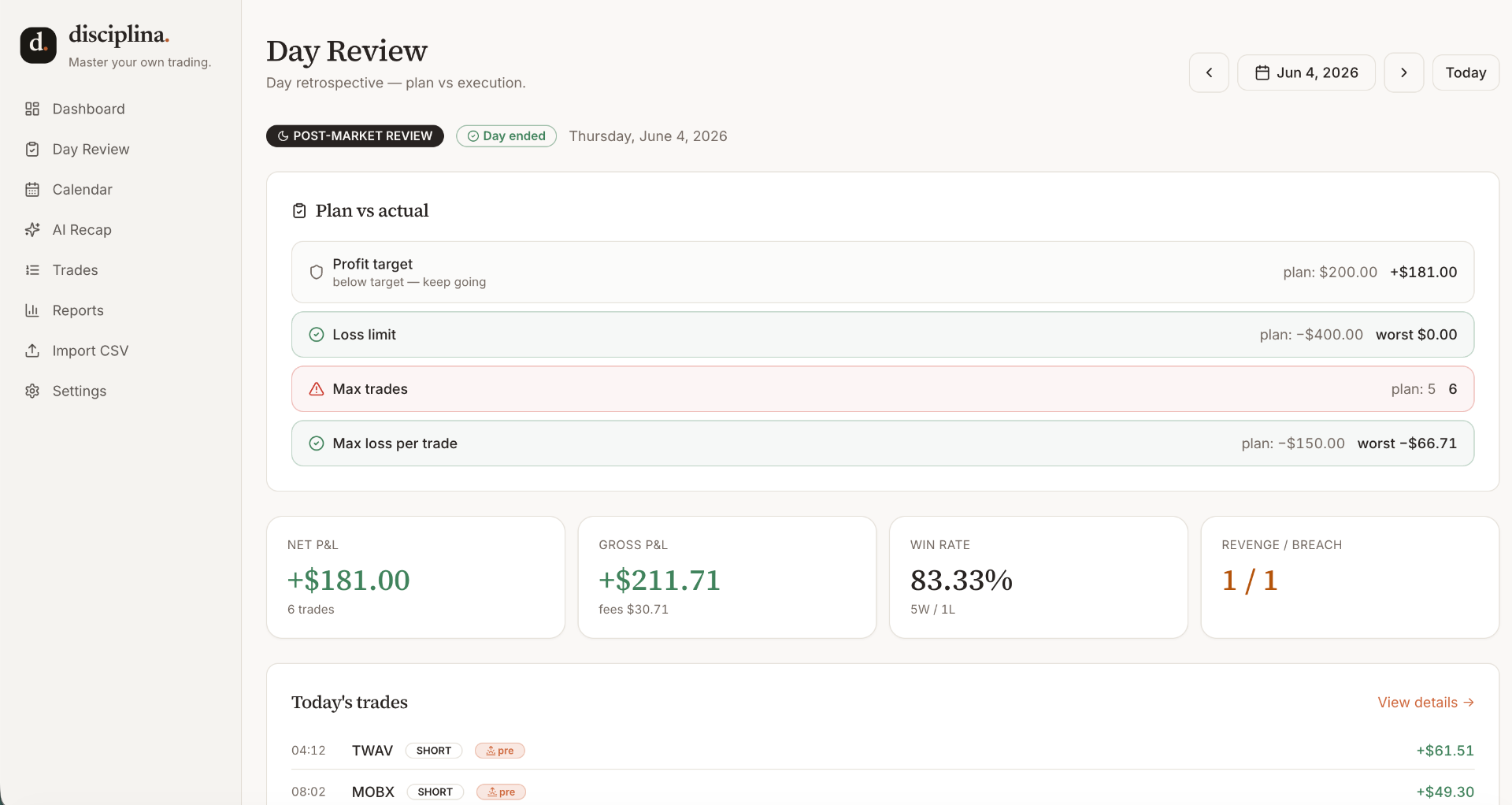Screen dimensions: 1512x805
Task: Click the check icon on Max loss per trade
Action: [317, 443]
